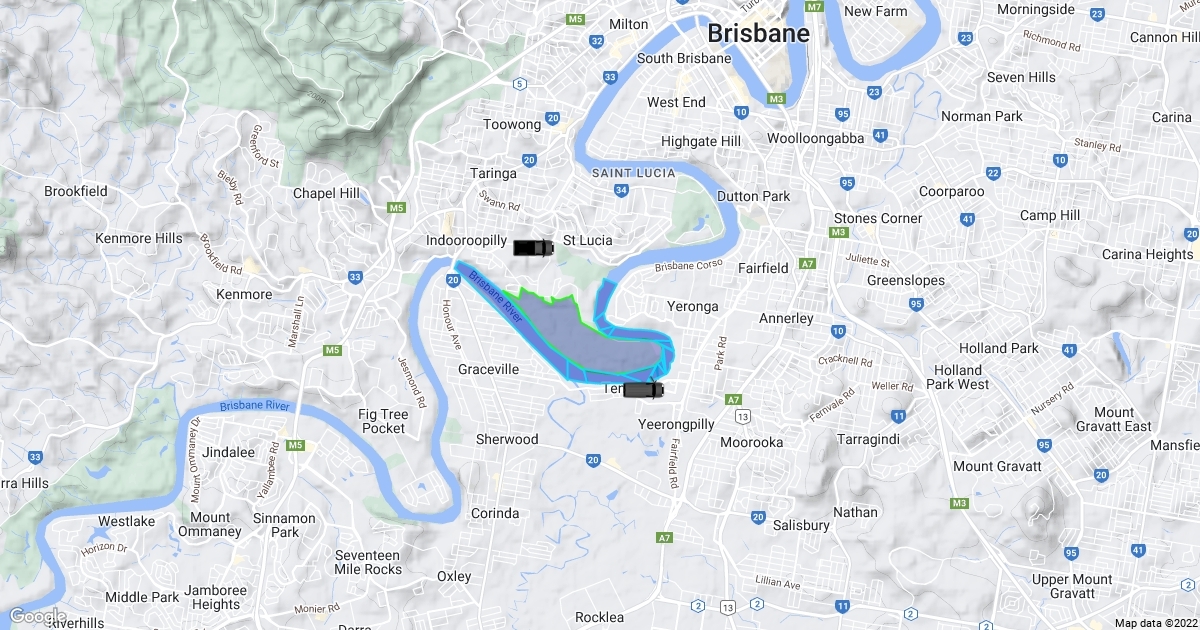
Task: Click the Mount Gravatt suburb label
Action: pos(997,466)
